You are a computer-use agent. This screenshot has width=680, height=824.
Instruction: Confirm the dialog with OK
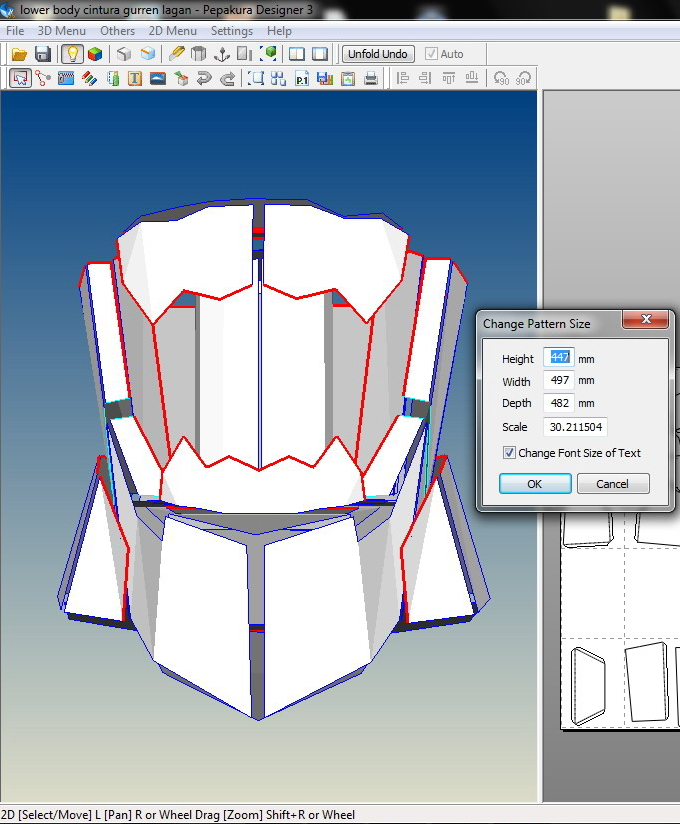[x=535, y=484]
